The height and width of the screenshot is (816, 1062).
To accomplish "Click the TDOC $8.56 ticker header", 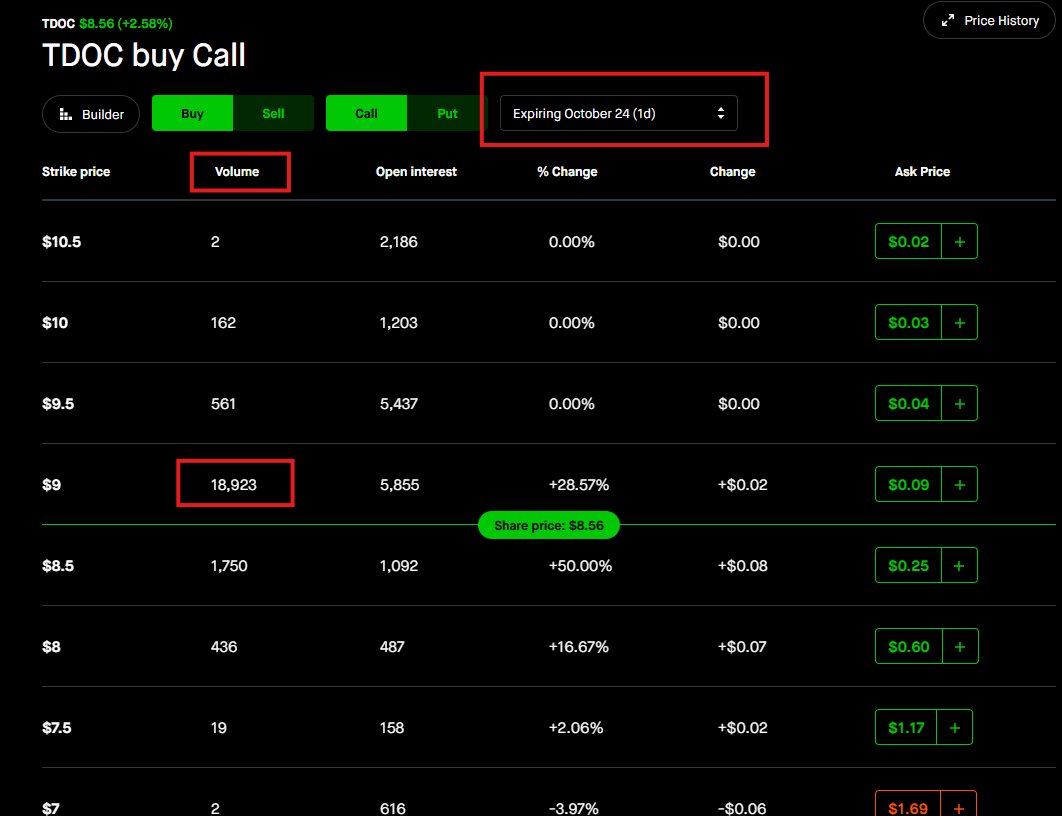I will pyautogui.click(x=107, y=24).
